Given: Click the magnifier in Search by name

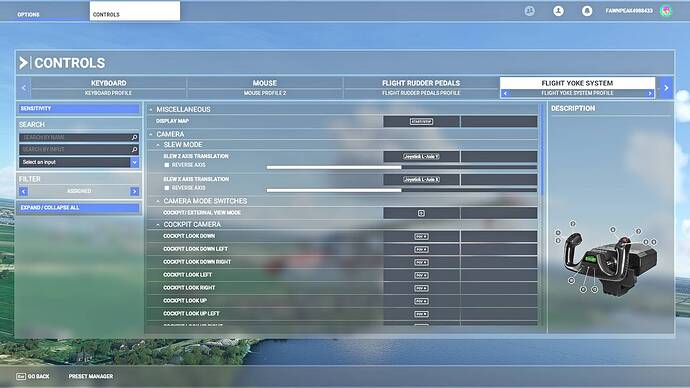Looking at the screenshot, I should 135,138.
